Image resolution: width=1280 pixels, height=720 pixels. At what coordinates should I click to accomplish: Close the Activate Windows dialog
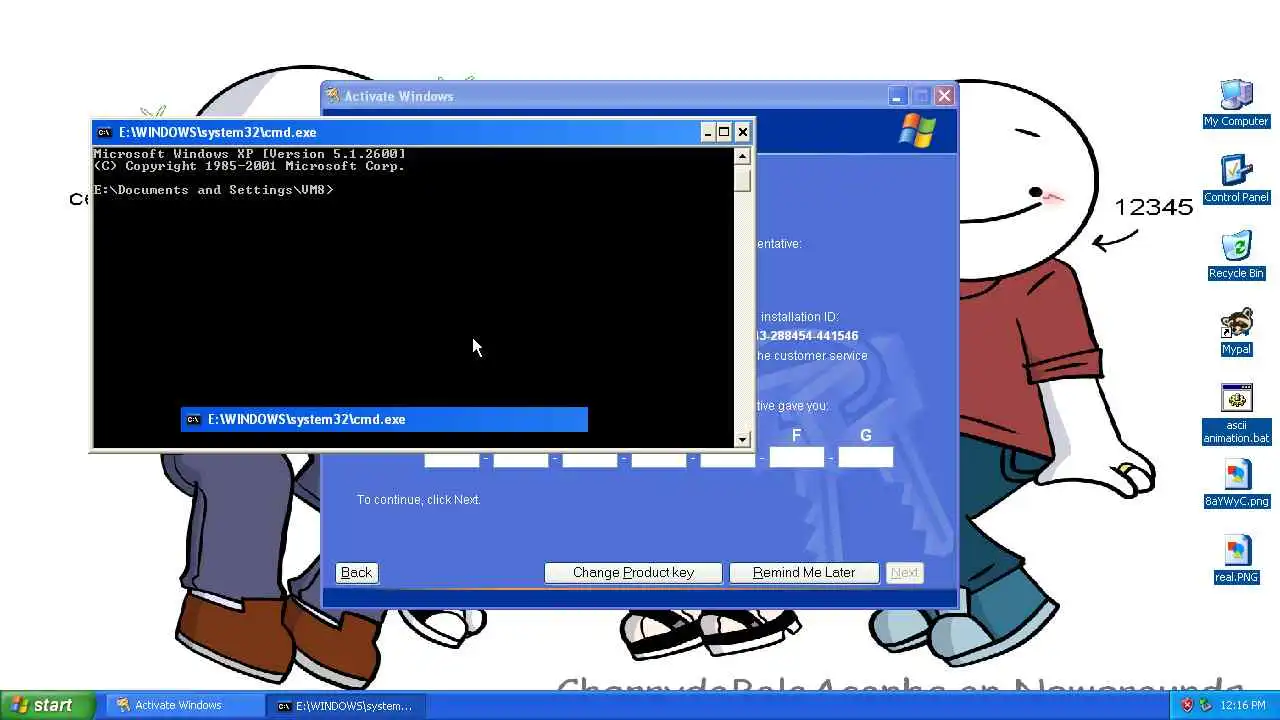pyautogui.click(x=944, y=96)
